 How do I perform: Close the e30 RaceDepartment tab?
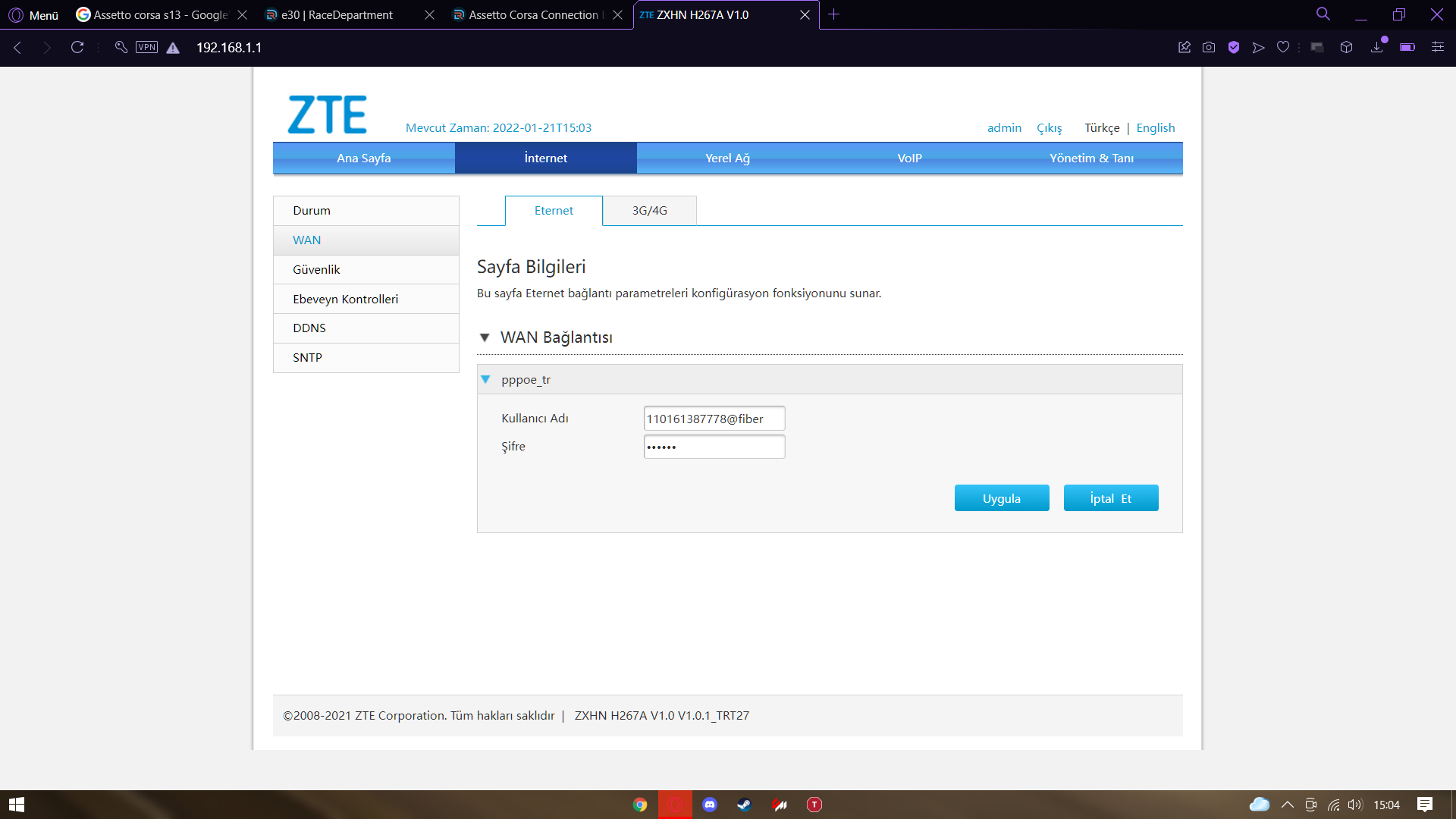(429, 14)
